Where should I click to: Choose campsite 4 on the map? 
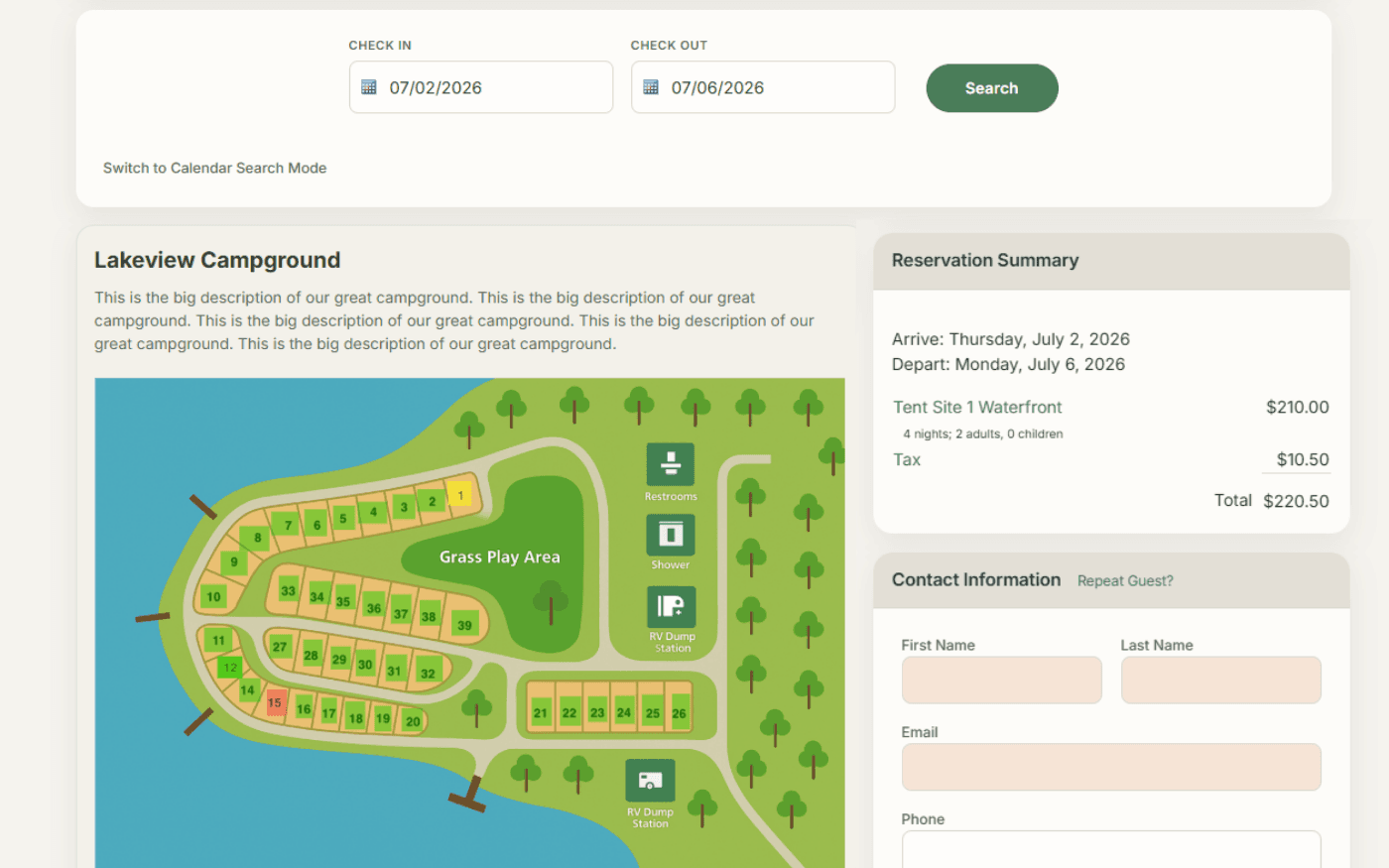pyautogui.click(x=373, y=512)
